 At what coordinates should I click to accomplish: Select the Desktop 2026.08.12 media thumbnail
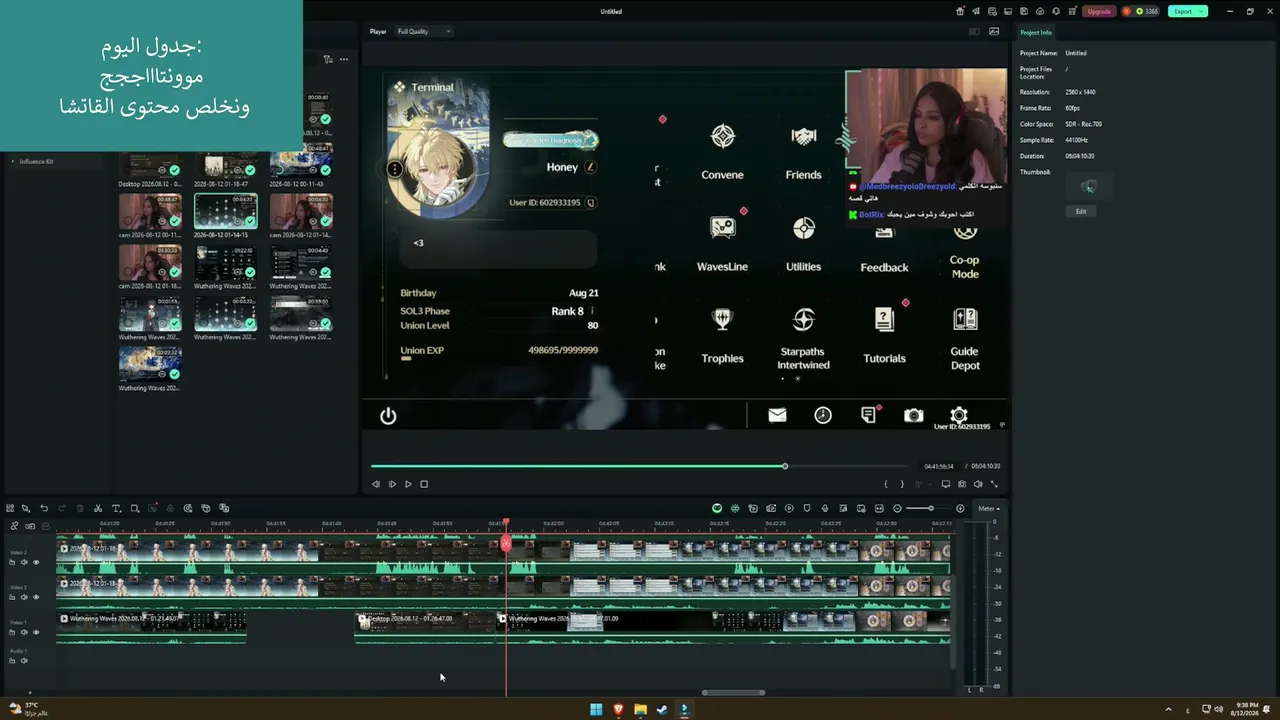tap(150, 164)
